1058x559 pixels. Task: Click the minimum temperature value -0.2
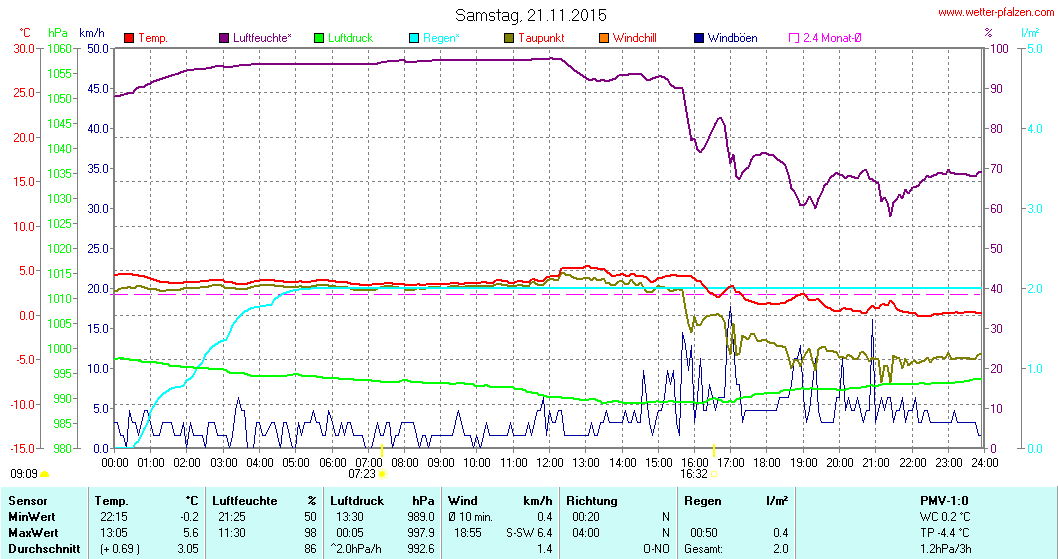pyautogui.click(x=190, y=517)
